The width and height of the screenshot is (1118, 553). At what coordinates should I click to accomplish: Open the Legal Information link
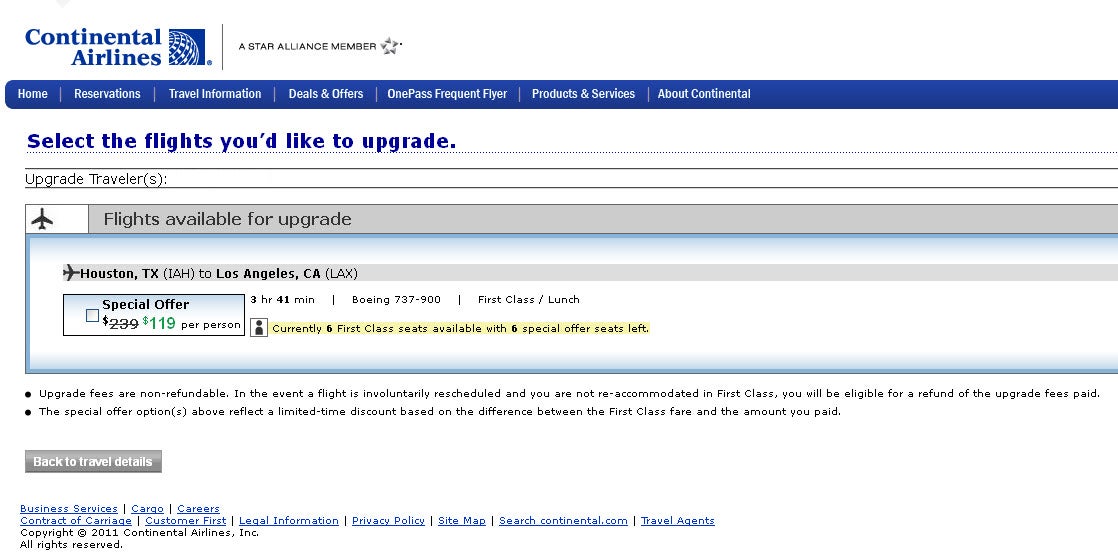[x=289, y=520]
